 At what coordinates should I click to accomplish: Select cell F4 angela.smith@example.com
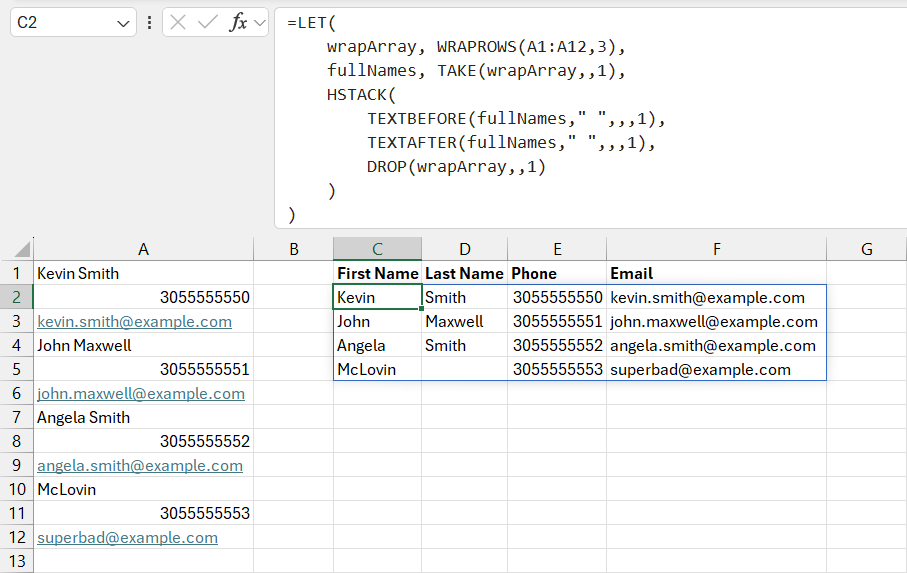click(x=717, y=345)
